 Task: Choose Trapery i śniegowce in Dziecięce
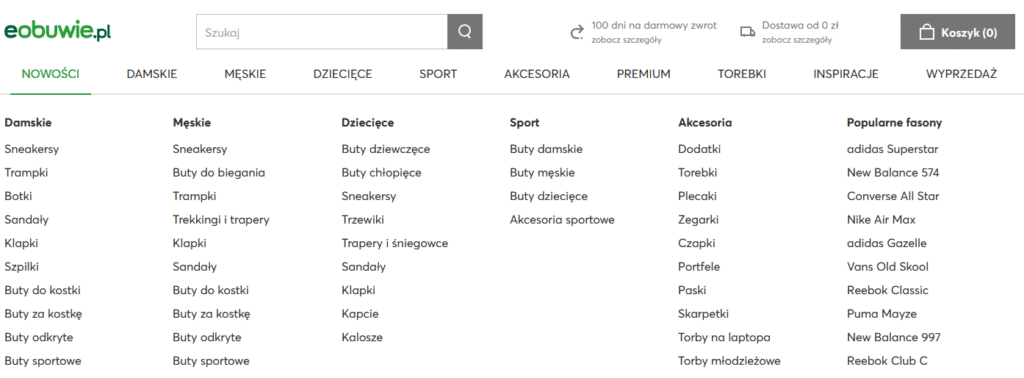(394, 244)
